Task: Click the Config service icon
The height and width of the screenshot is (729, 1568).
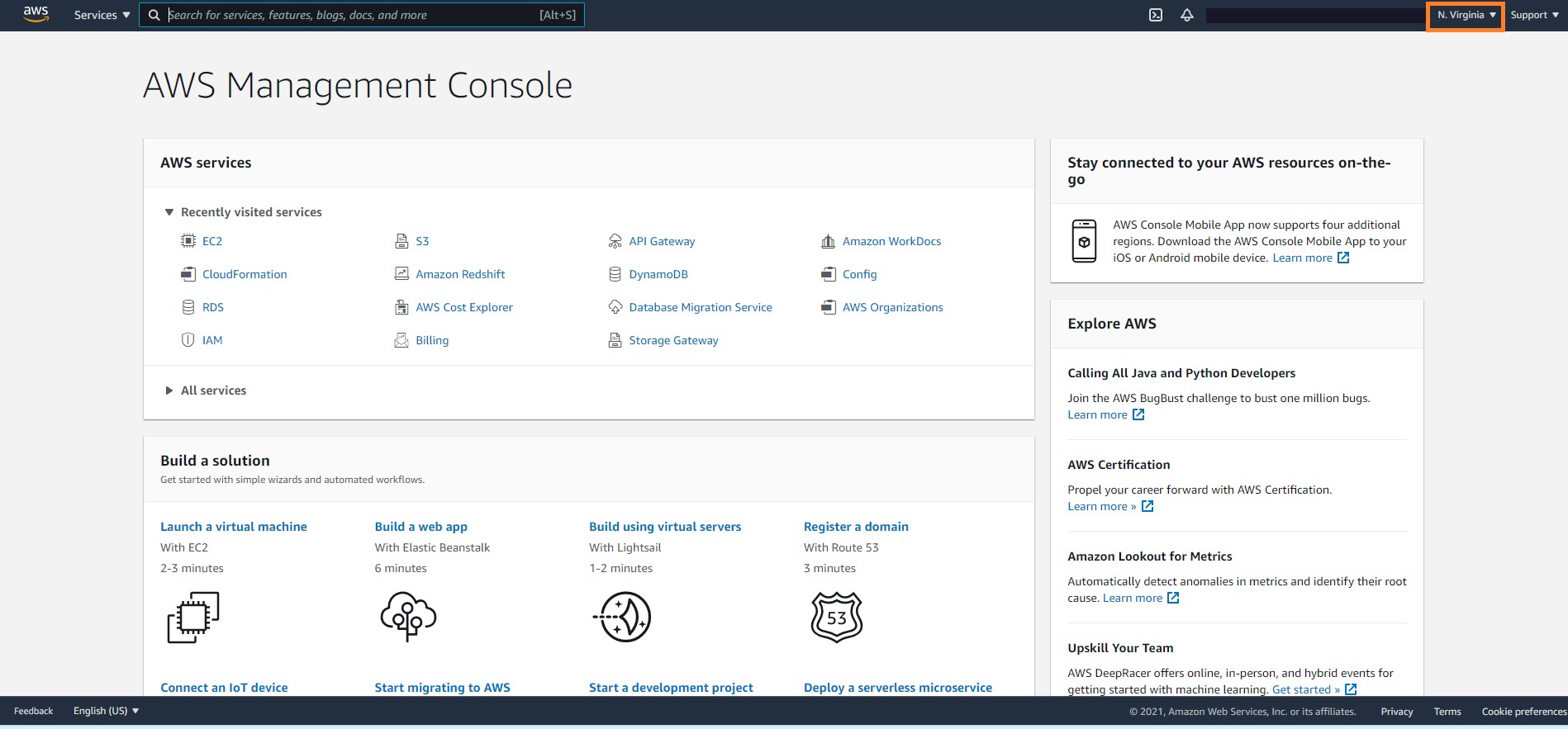Action: coord(828,274)
